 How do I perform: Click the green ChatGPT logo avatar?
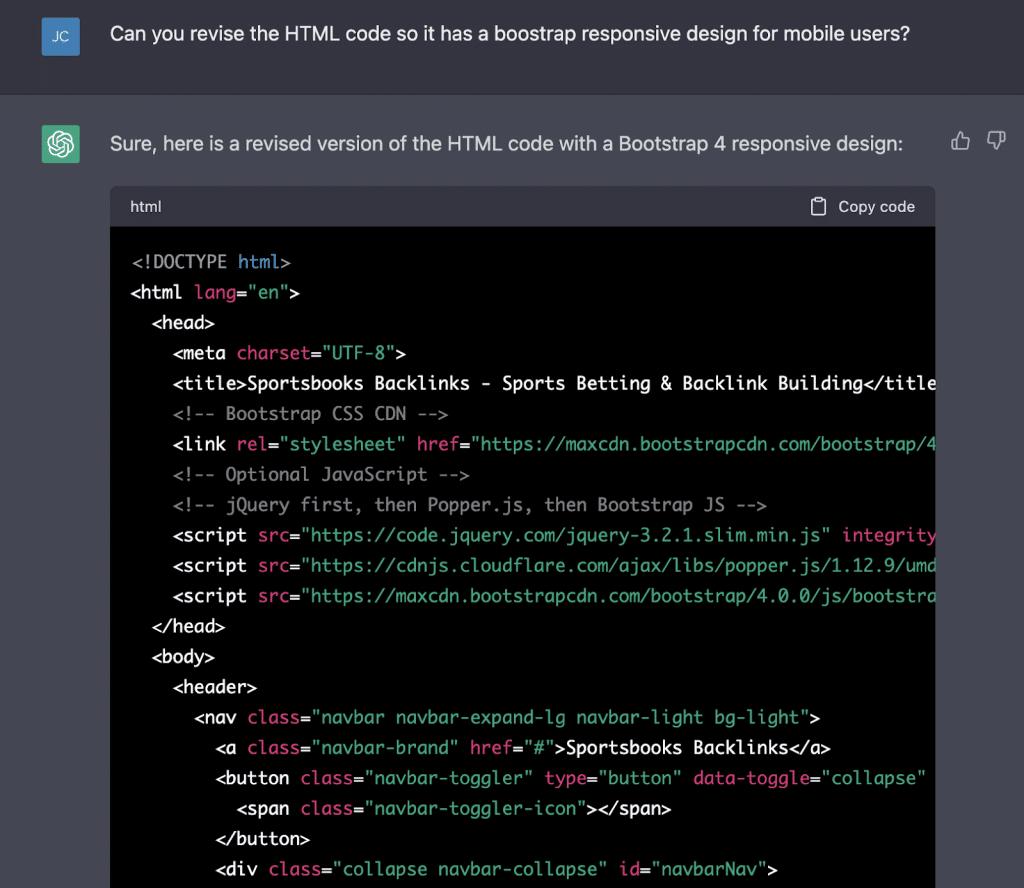pos(61,144)
